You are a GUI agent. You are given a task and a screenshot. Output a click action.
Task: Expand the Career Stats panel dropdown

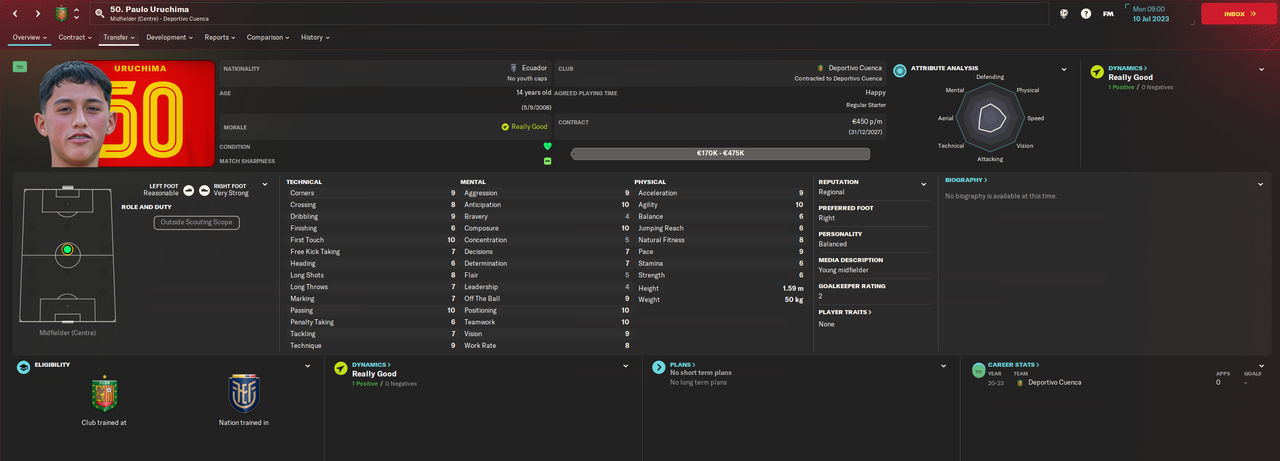(1262, 366)
